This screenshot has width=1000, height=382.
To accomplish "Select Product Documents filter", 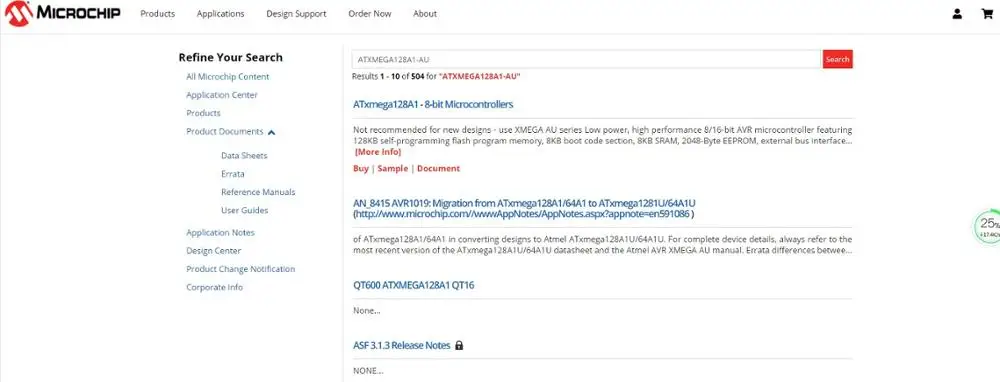I will pos(224,131).
